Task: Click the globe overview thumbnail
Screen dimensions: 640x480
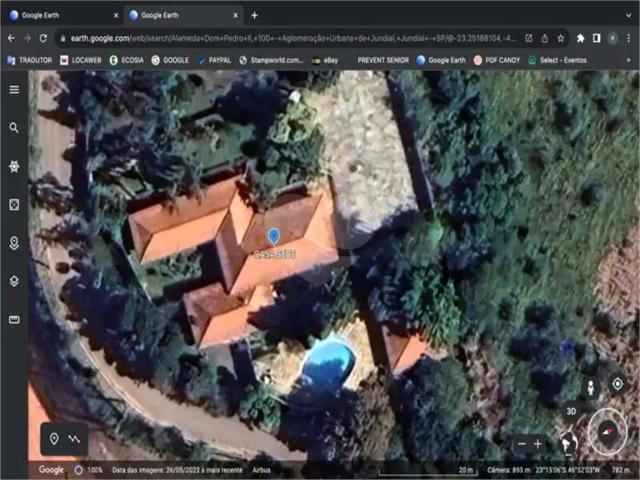Action: [x=569, y=442]
